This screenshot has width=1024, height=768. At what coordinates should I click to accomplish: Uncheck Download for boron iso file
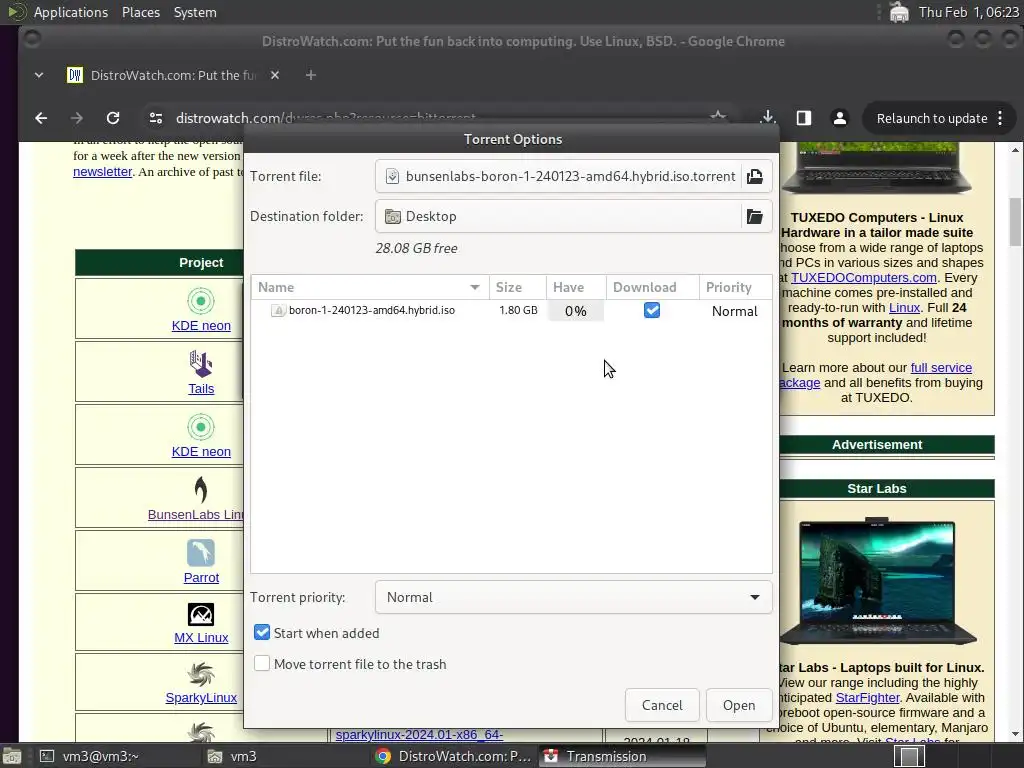[652, 310]
